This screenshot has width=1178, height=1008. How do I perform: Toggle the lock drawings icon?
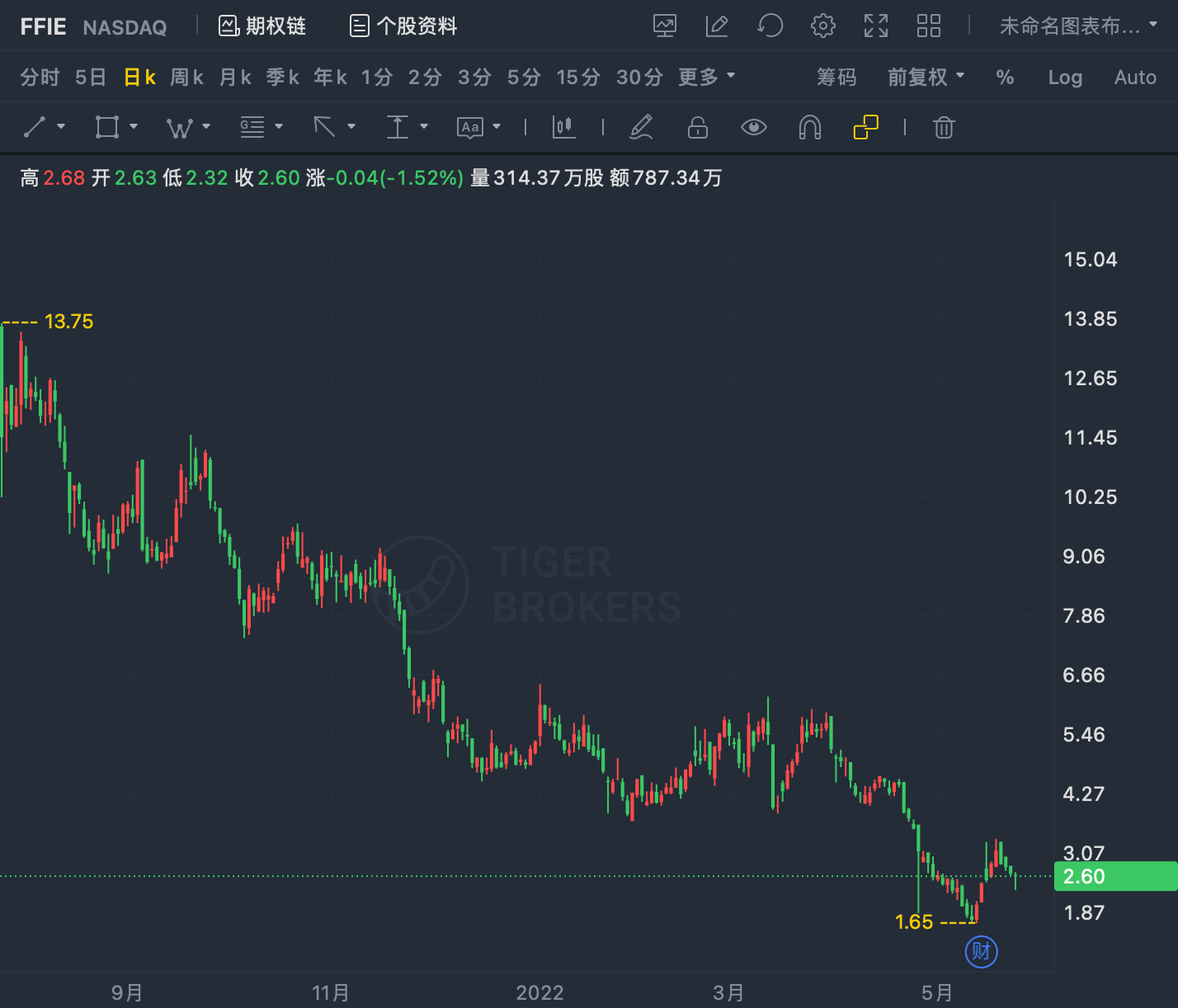698,127
